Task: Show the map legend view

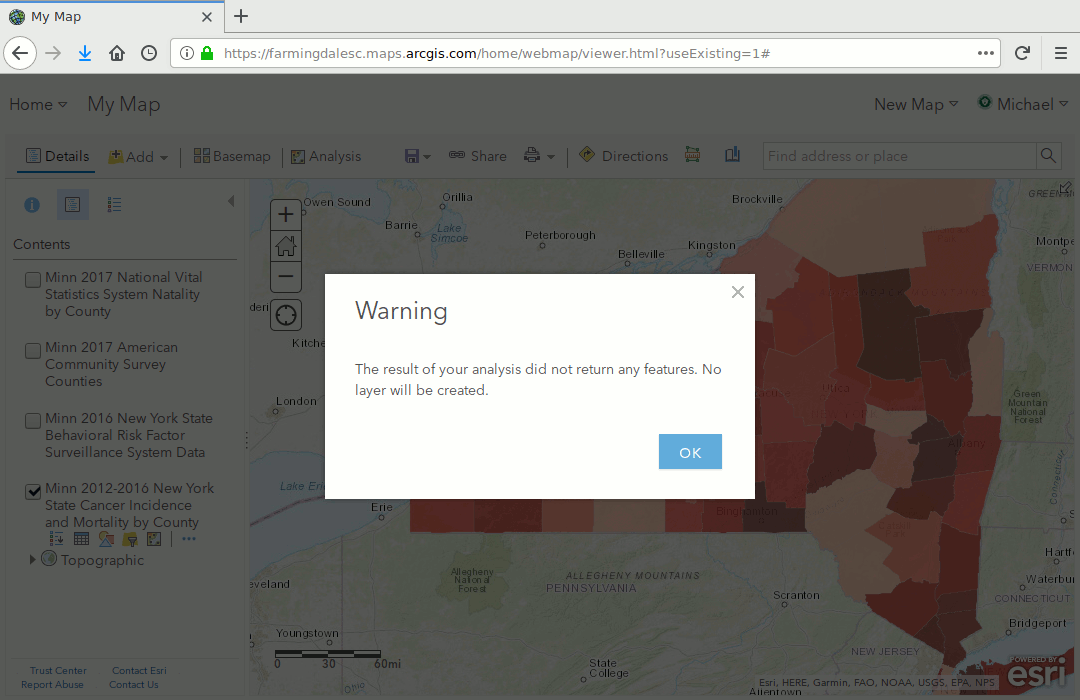Action: 115,205
